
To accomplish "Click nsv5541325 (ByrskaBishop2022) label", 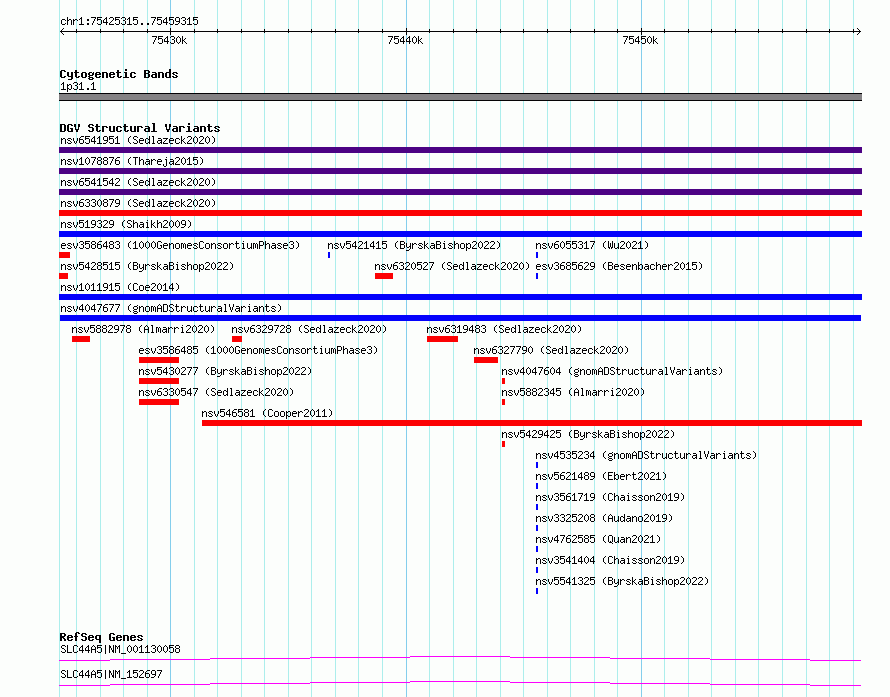I will click(622, 581).
